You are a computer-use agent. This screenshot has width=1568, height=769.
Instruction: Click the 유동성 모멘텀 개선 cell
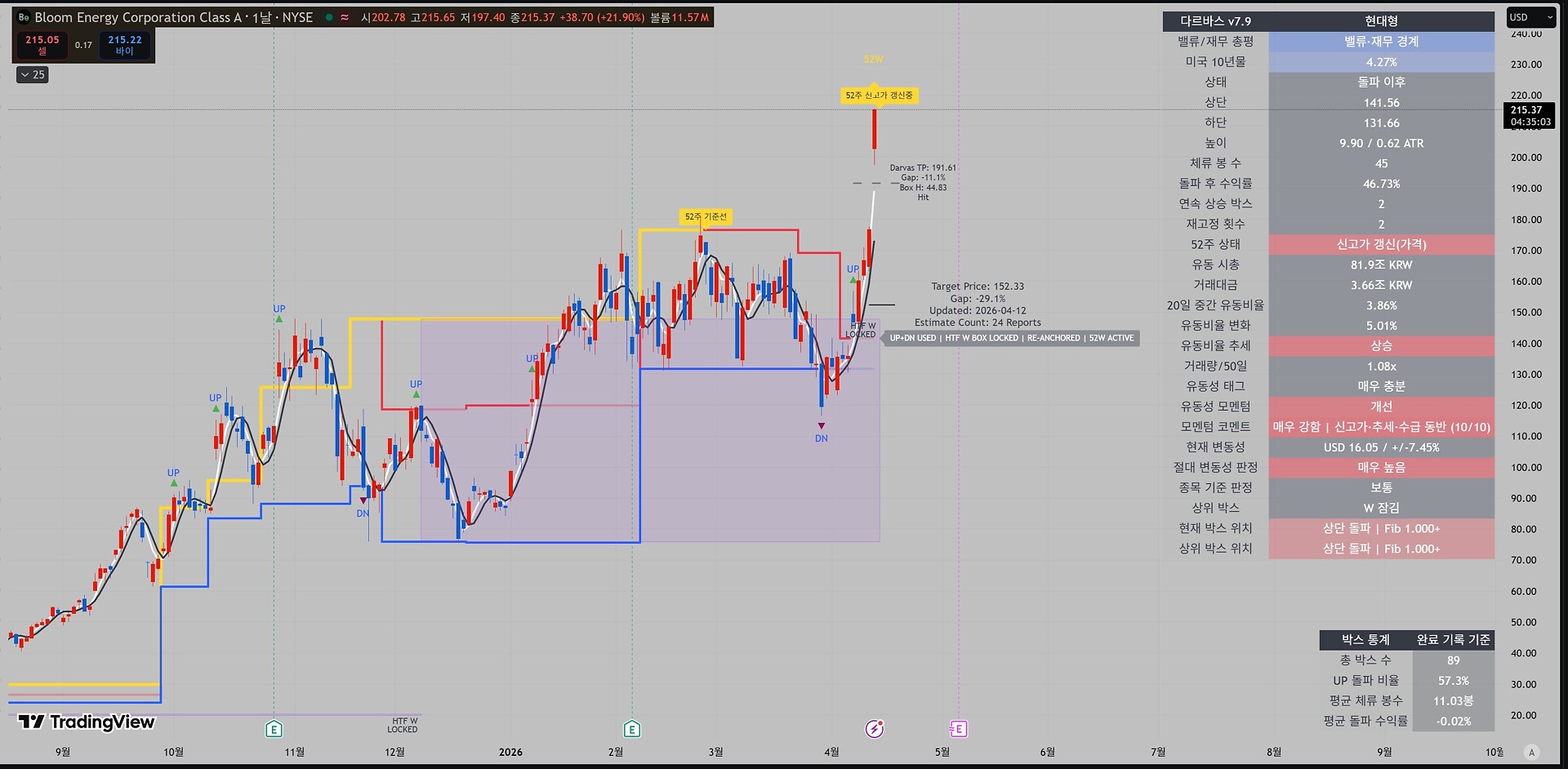pyautogui.click(x=1381, y=407)
